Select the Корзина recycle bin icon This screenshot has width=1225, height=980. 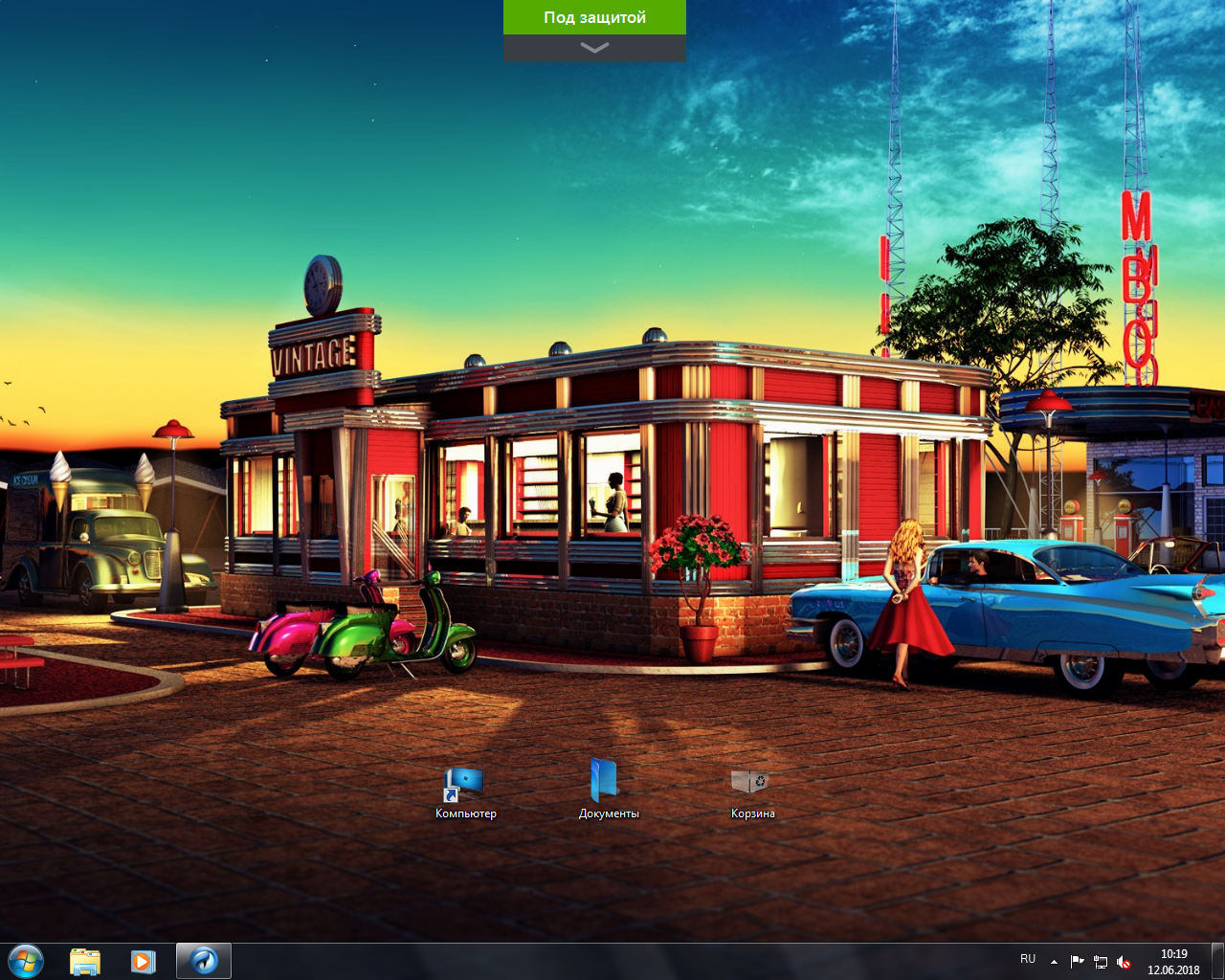(x=750, y=782)
